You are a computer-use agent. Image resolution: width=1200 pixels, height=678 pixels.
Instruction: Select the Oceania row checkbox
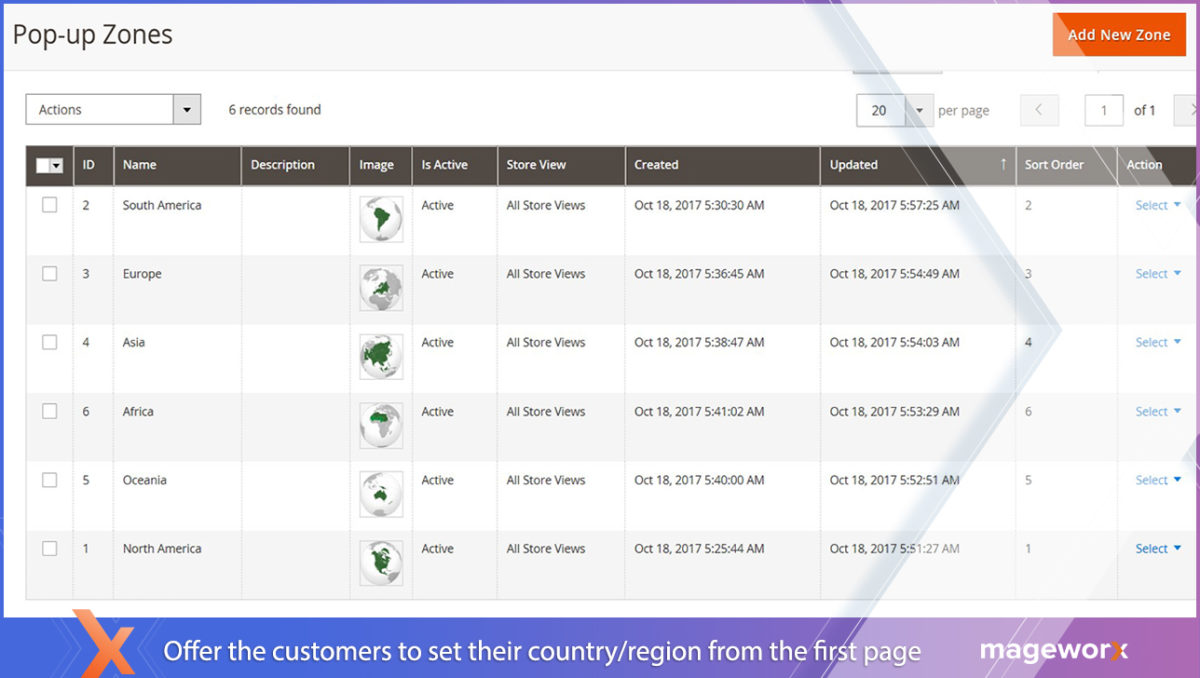(x=49, y=480)
